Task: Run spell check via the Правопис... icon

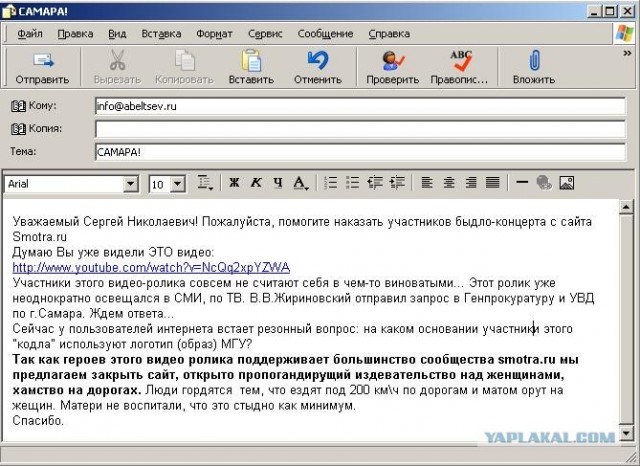Action: (x=460, y=60)
